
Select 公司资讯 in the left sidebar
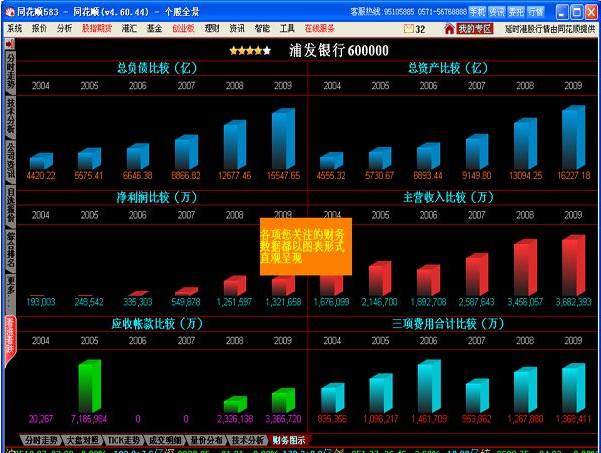coord(10,160)
